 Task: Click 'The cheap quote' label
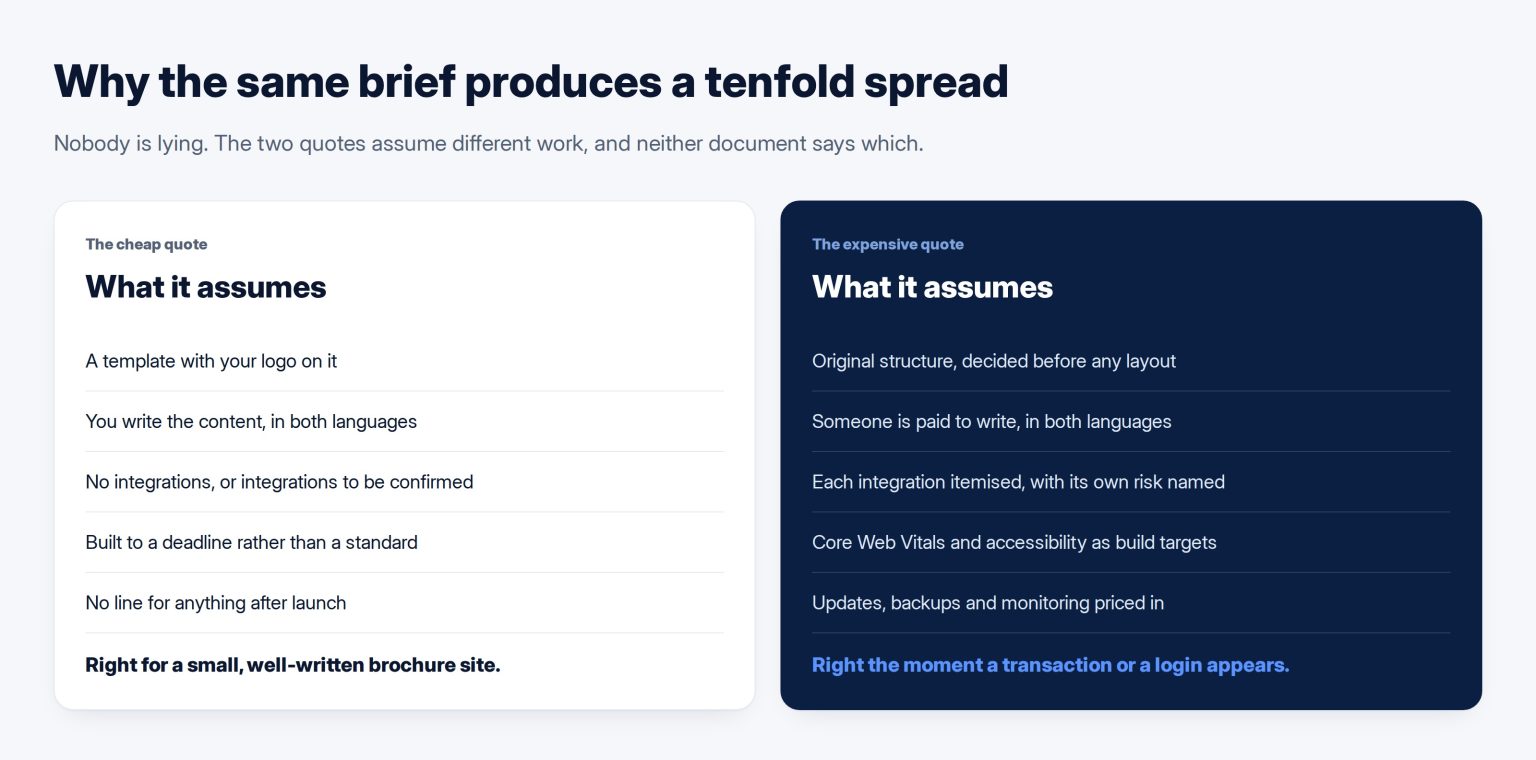146,244
